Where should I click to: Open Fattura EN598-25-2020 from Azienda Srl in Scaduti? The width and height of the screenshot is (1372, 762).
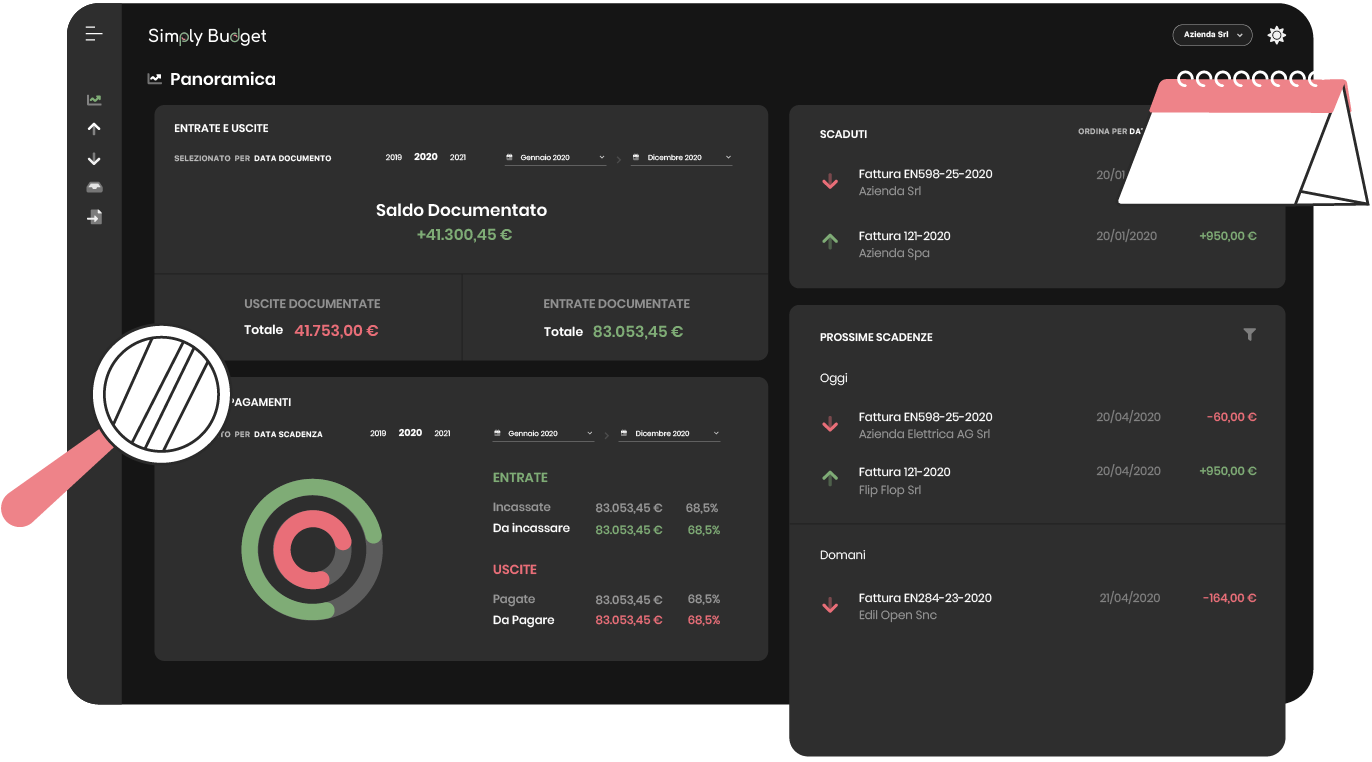(925, 174)
